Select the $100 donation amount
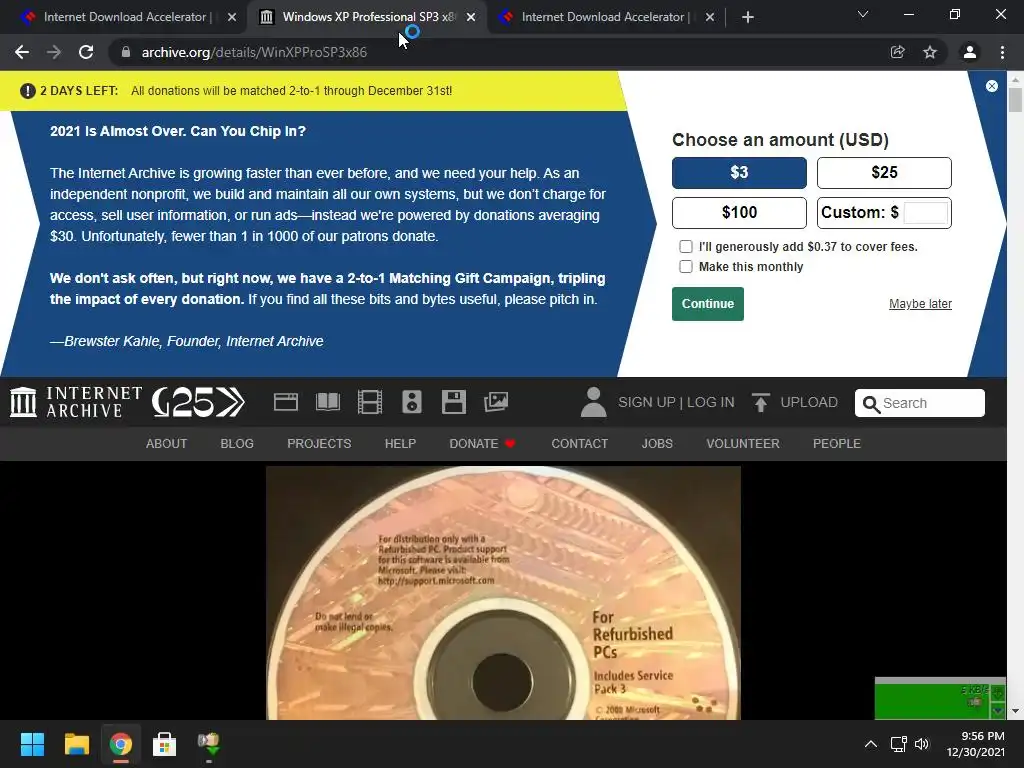 [x=739, y=212]
